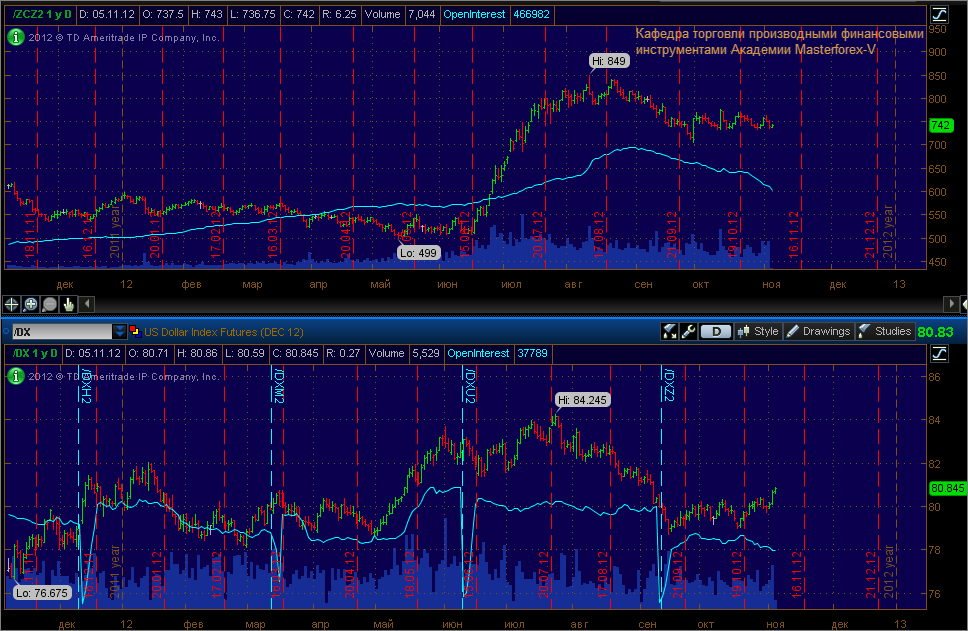Open upper chart info icon
Screen dimensions: 968x631
coord(15,37)
